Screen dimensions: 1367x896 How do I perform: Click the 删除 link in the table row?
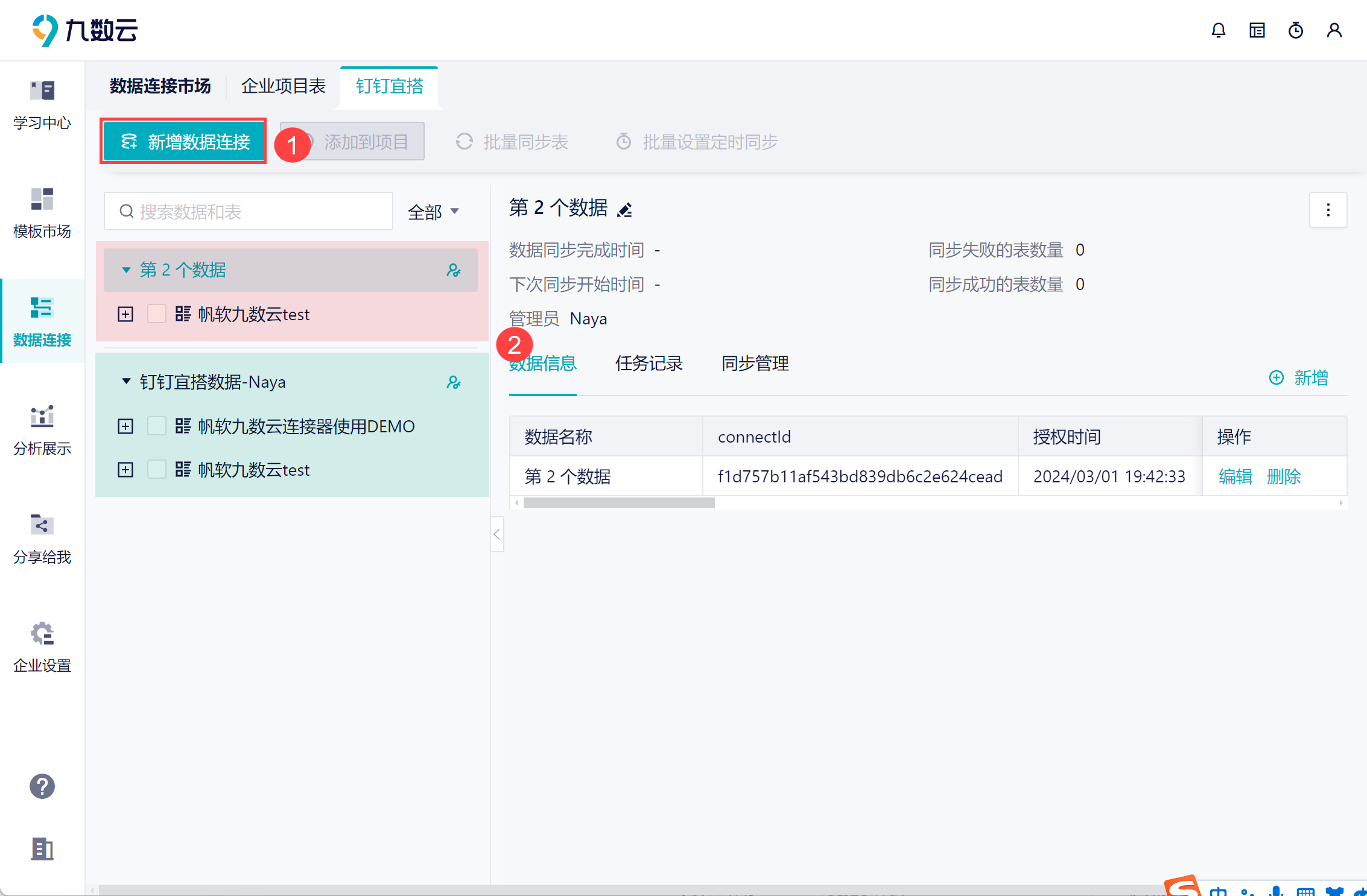click(x=1283, y=476)
